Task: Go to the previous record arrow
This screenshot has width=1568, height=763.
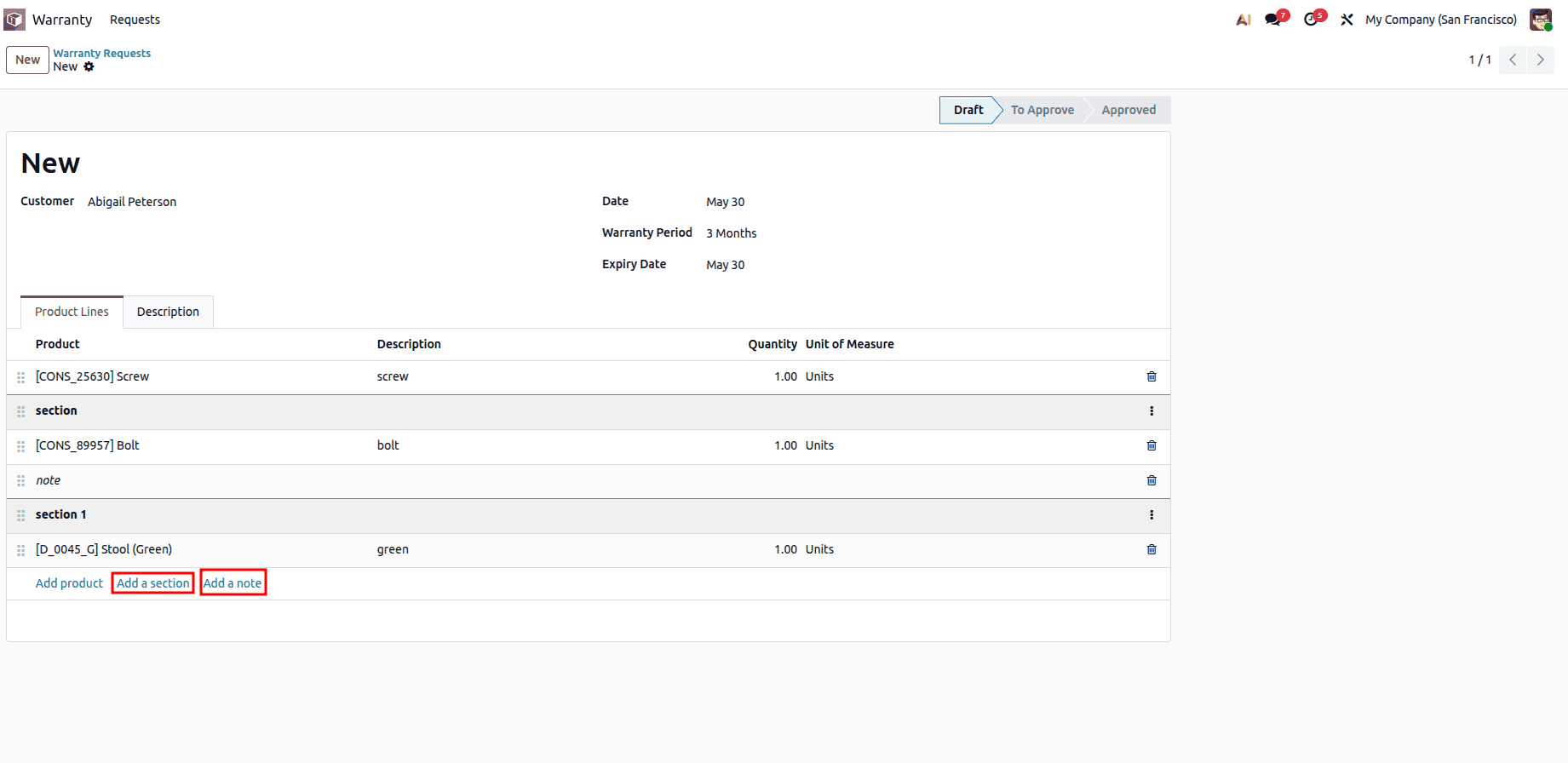Action: pos(1513,60)
